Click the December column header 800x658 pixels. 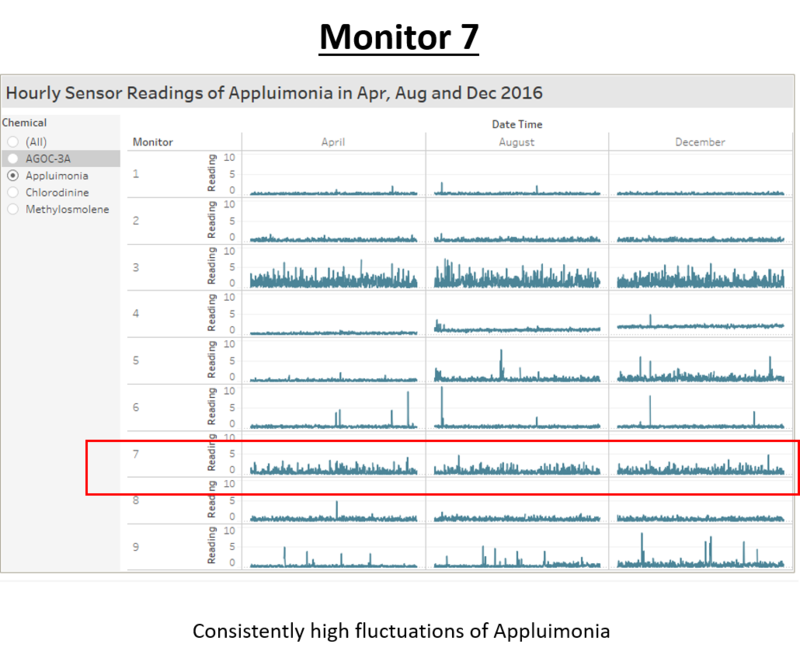[x=700, y=142]
